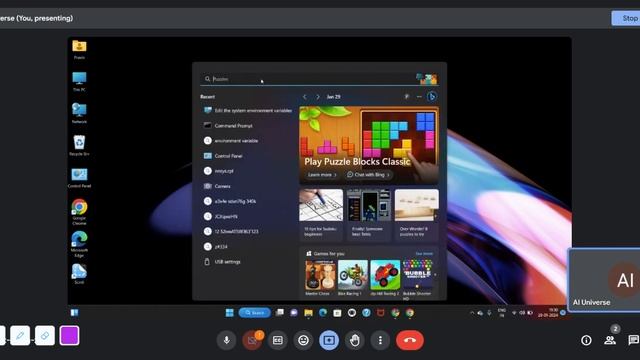Open Edit the system environment variables
Image resolution: width=640 pixels, height=360 pixels.
(x=248, y=111)
